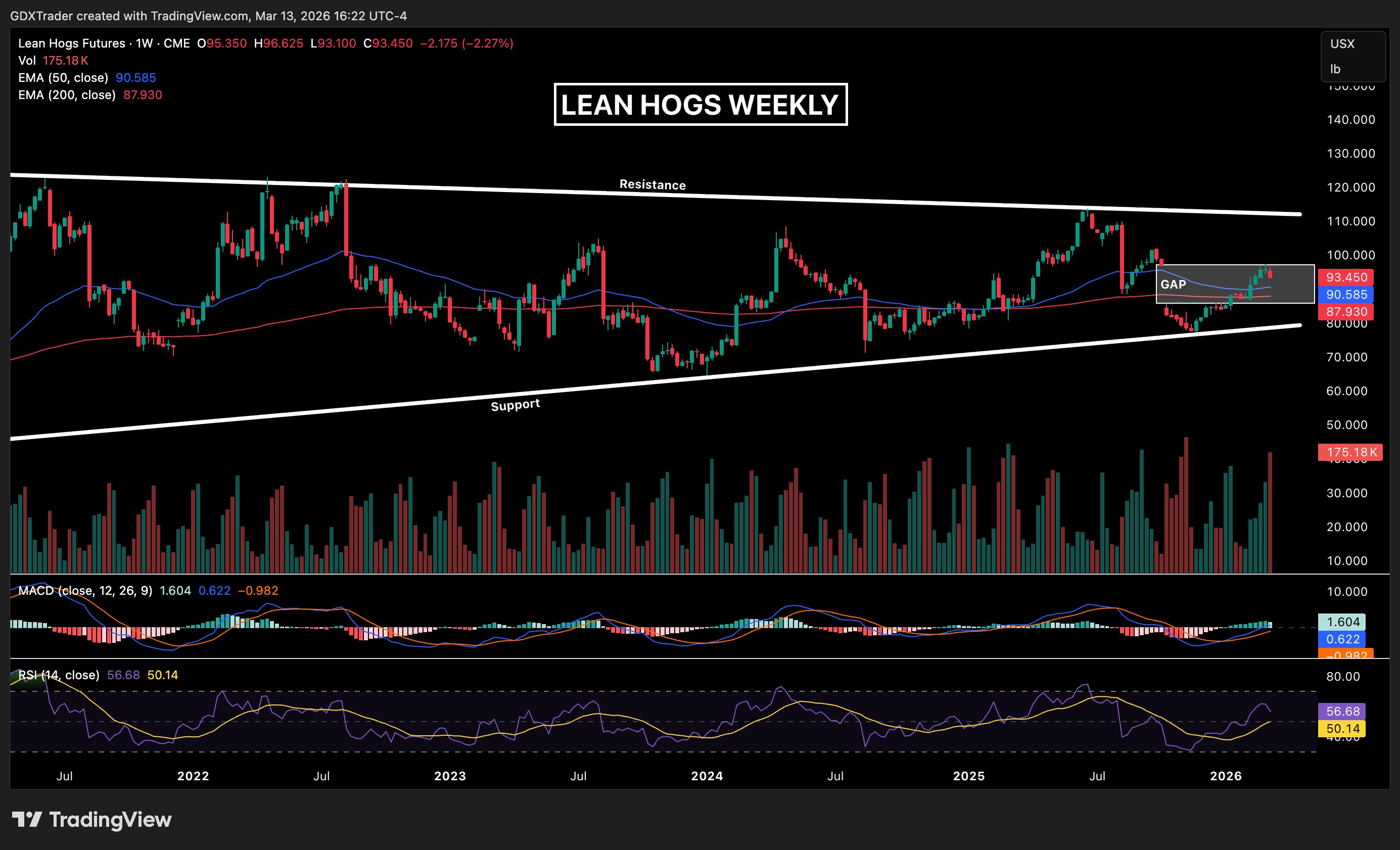Click the red 87.930 EMA 200 tag
The height and width of the screenshot is (850, 1400).
pyautogui.click(x=1345, y=311)
